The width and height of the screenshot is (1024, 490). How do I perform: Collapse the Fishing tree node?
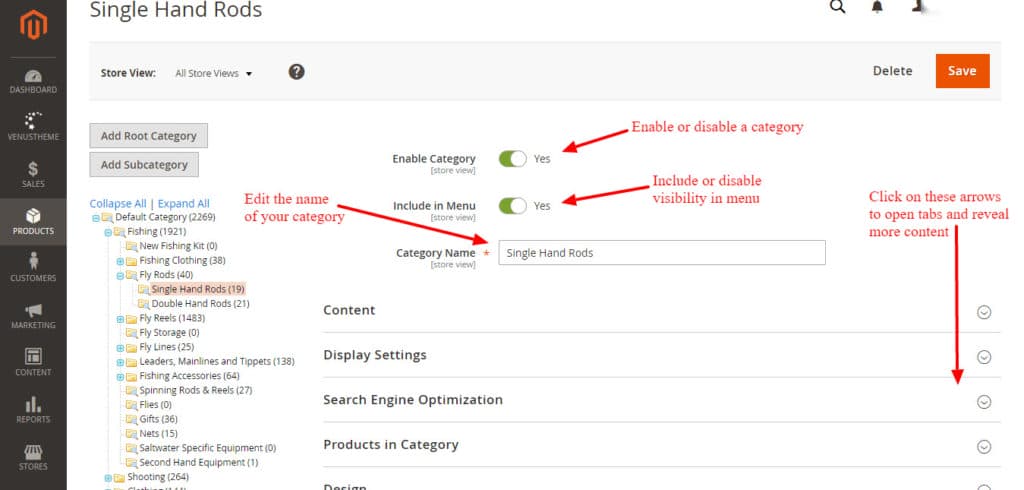108,232
